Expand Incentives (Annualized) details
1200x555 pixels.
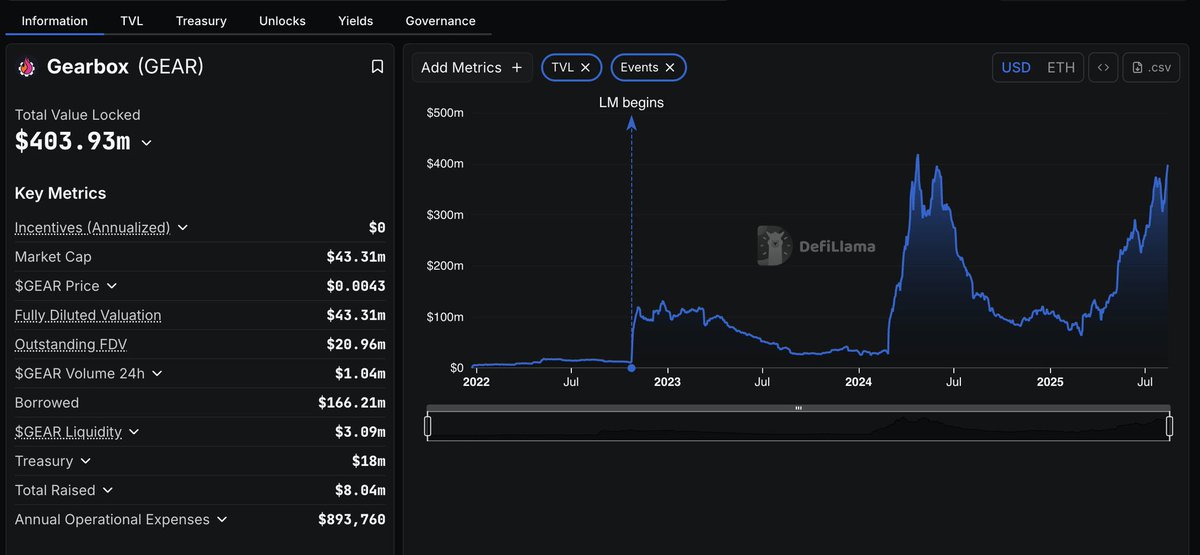(183, 228)
